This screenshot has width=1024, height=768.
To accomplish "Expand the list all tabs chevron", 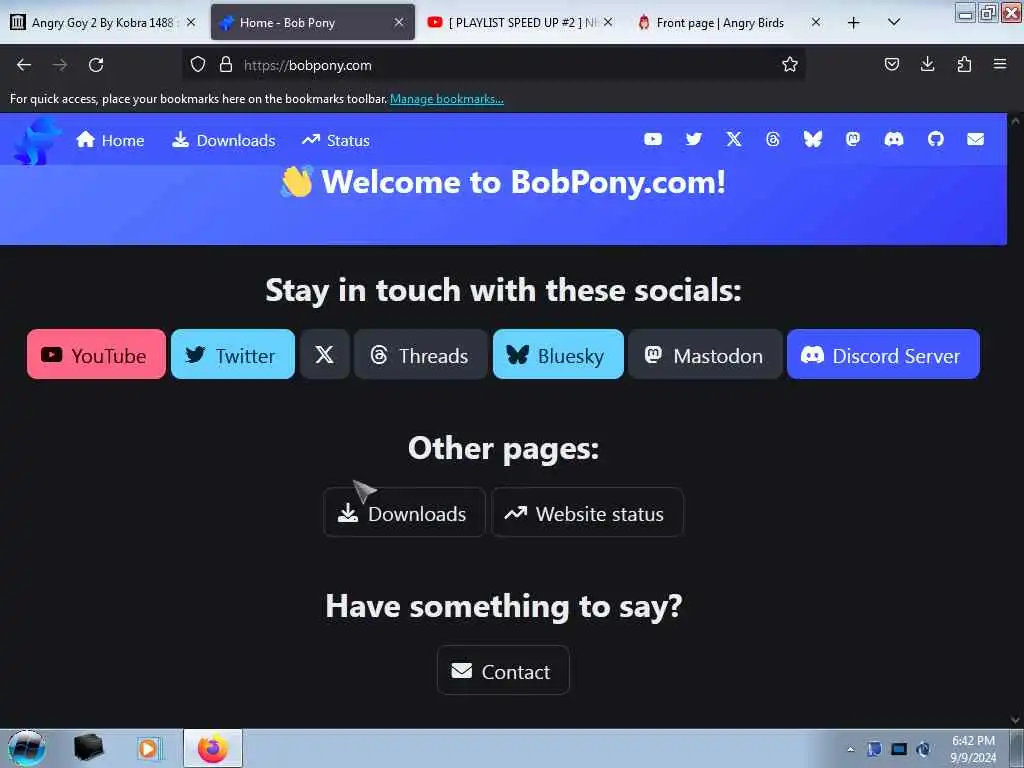I will tap(894, 23).
